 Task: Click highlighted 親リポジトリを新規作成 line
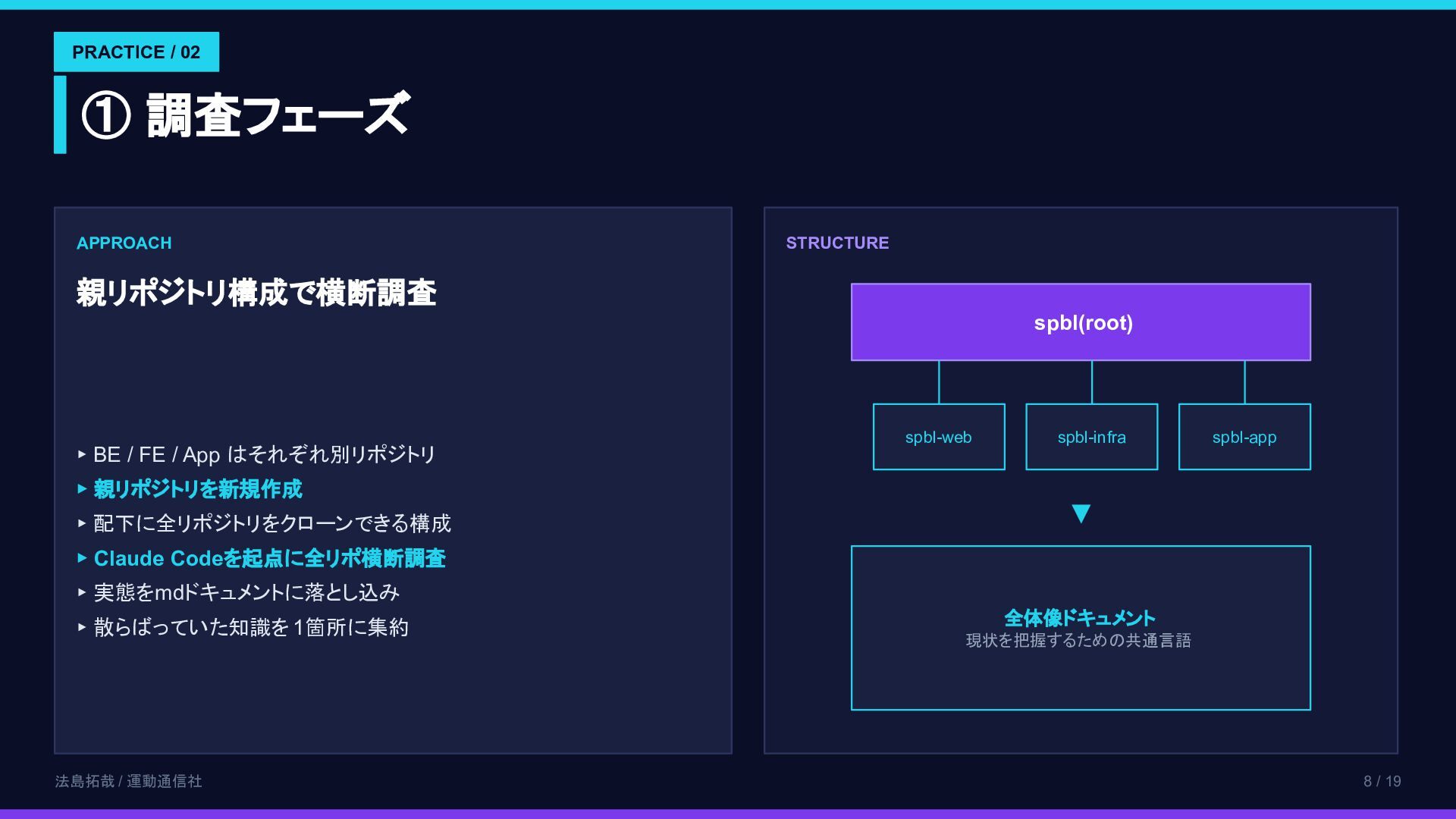(x=197, y=489)
